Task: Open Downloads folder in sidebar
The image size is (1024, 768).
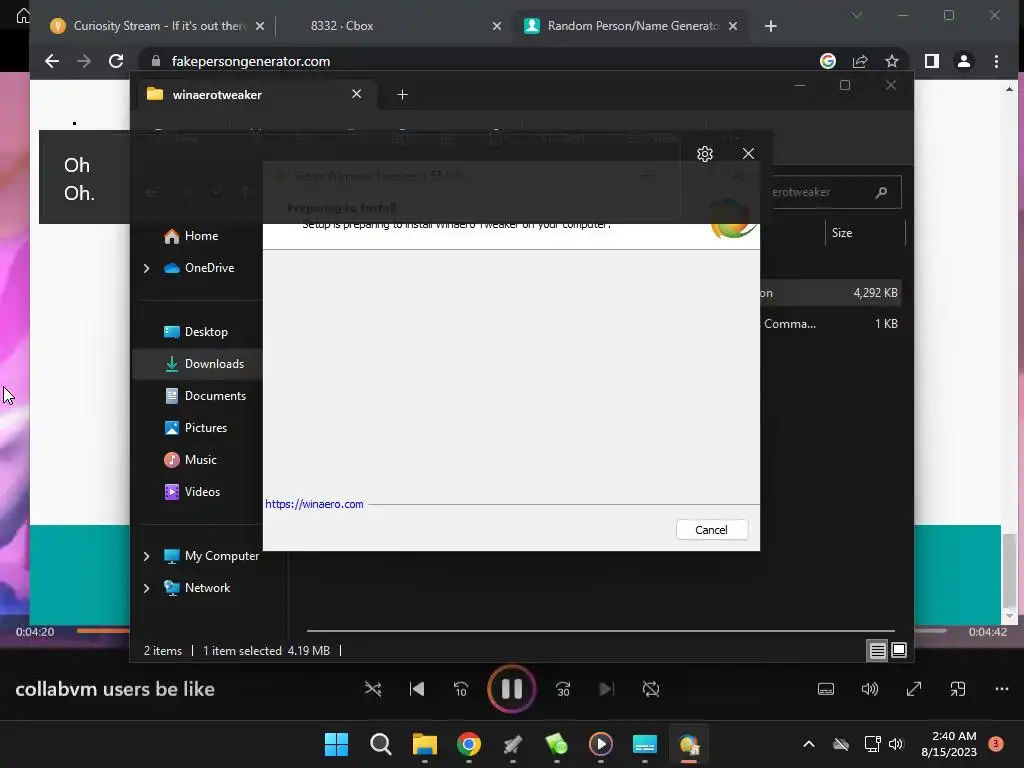Action: pyautogui.click(x=204, y=364)
